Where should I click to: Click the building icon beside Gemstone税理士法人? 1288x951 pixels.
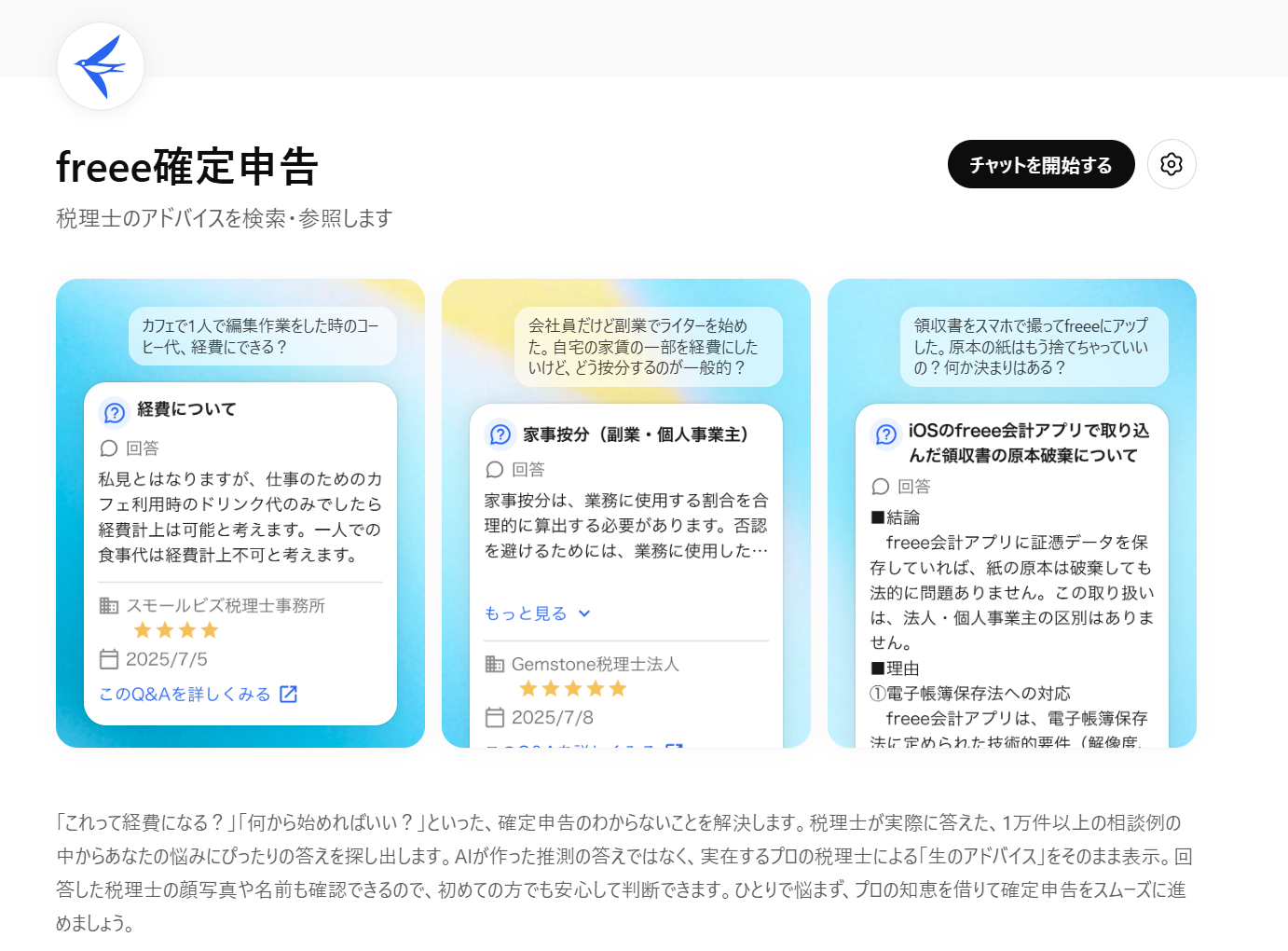[x=495, y=664]
